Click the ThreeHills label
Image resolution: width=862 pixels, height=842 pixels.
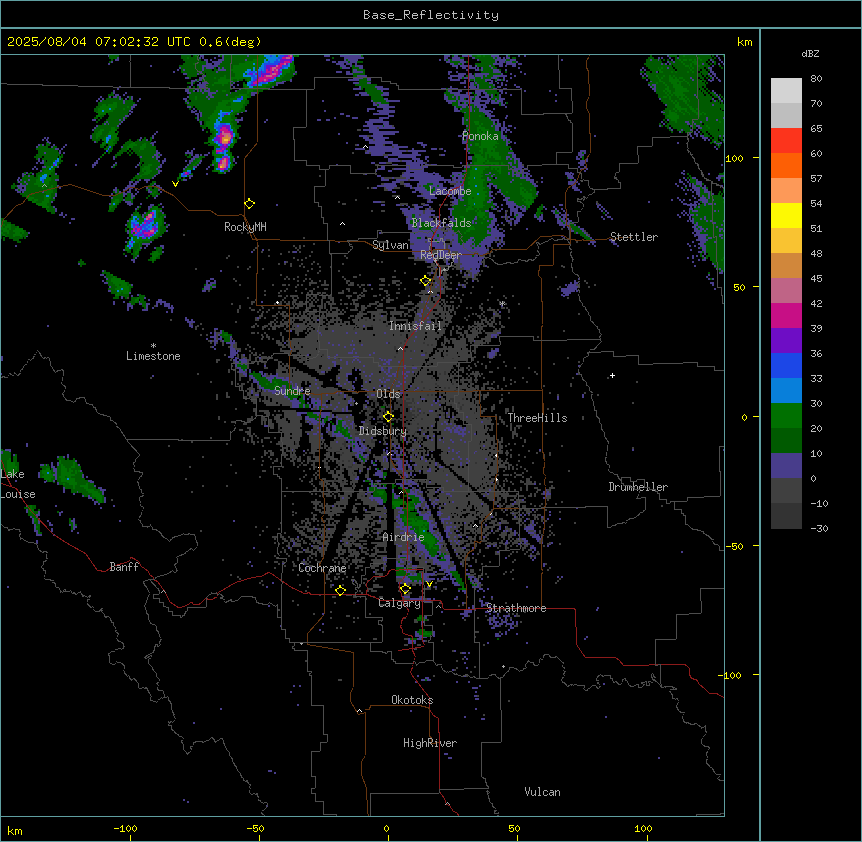537,418
